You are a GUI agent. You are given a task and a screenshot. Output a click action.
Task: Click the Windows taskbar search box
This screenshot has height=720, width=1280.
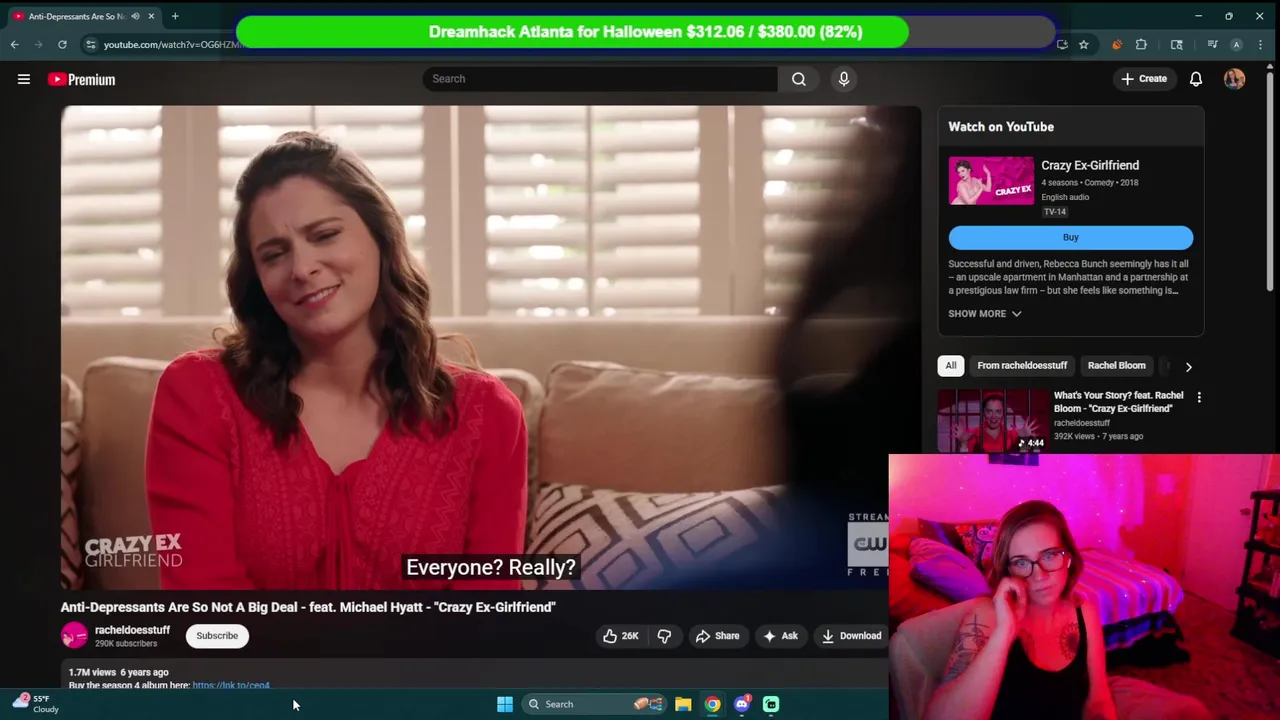594,704
